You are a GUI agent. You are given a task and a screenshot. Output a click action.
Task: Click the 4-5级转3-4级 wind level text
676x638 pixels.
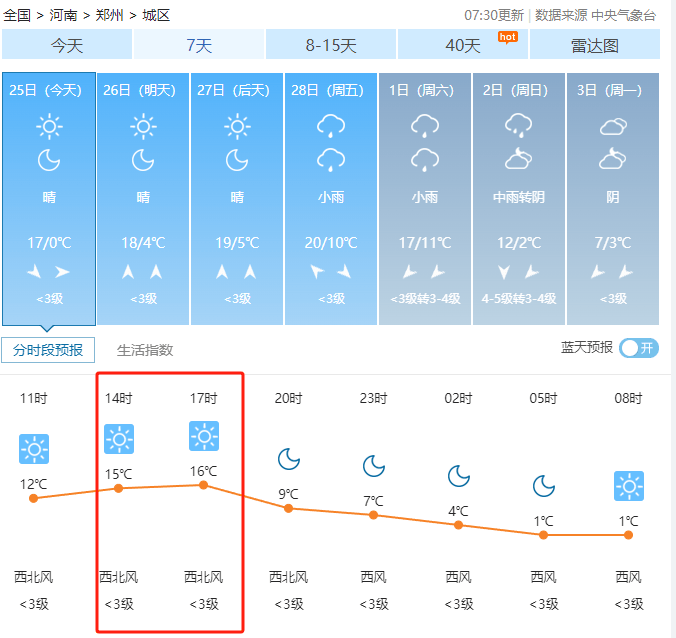[519, 298]
